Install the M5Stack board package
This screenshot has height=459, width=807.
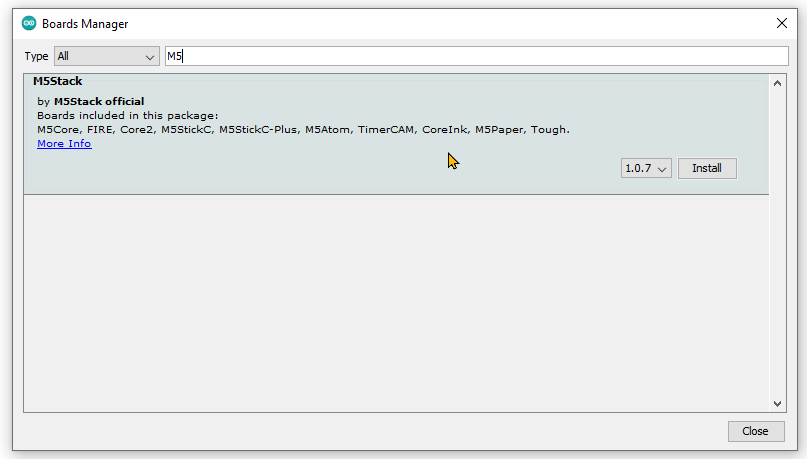707,168
